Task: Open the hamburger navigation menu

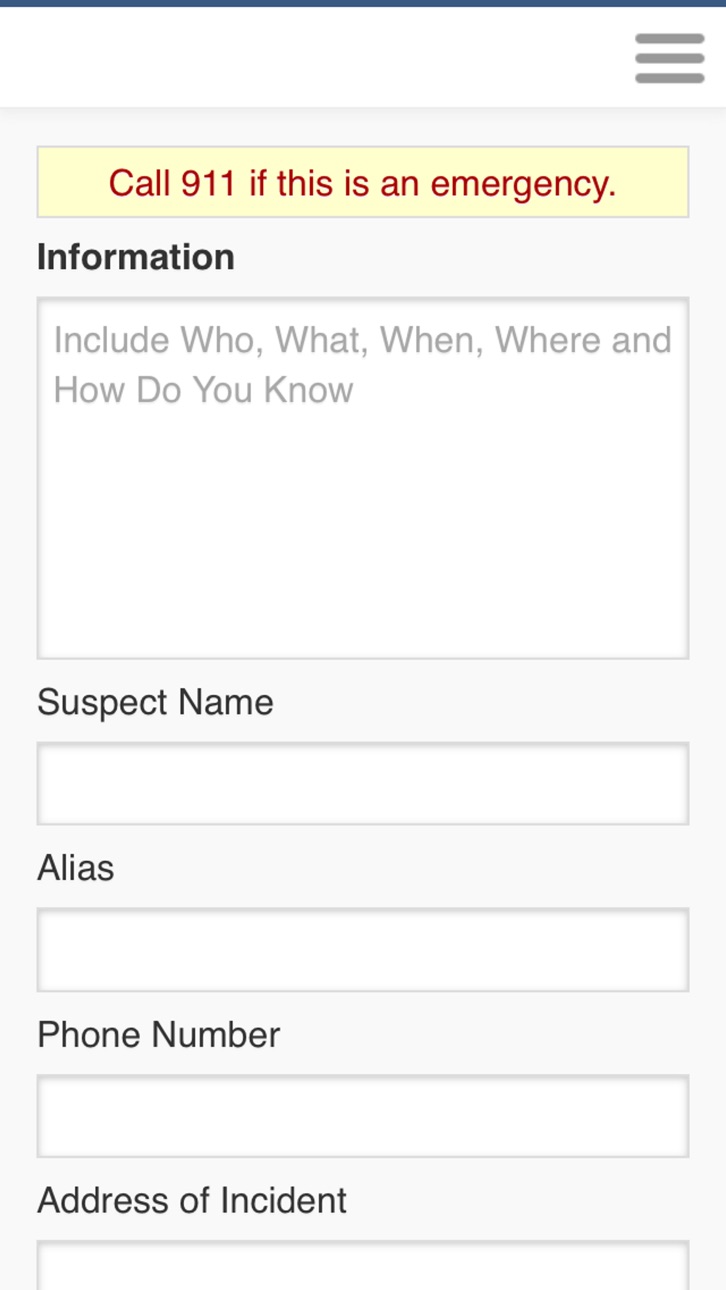Action: point(669,58)
